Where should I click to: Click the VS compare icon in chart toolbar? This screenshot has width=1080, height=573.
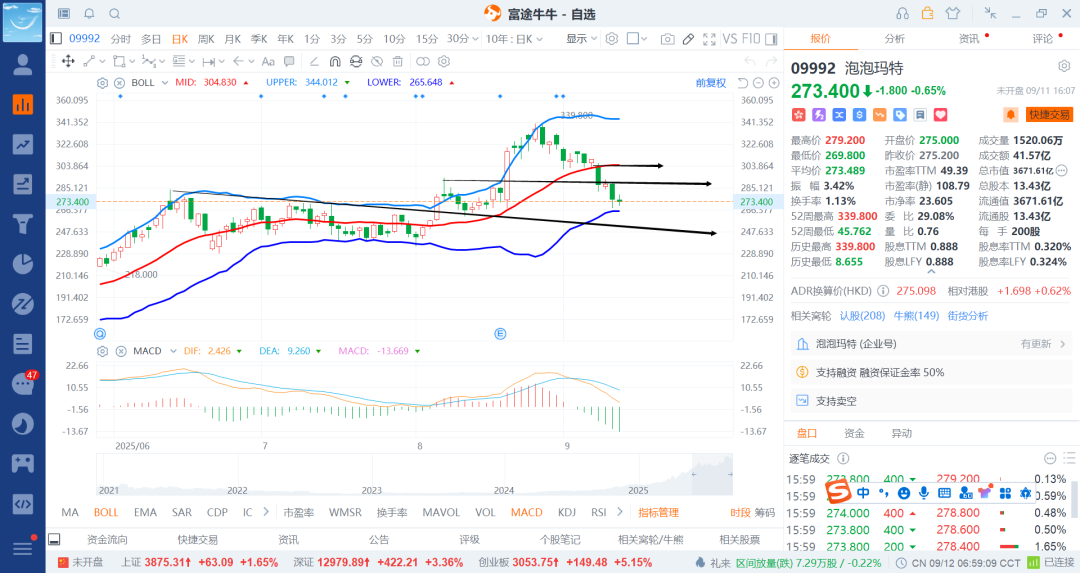[x=730, y=39]
